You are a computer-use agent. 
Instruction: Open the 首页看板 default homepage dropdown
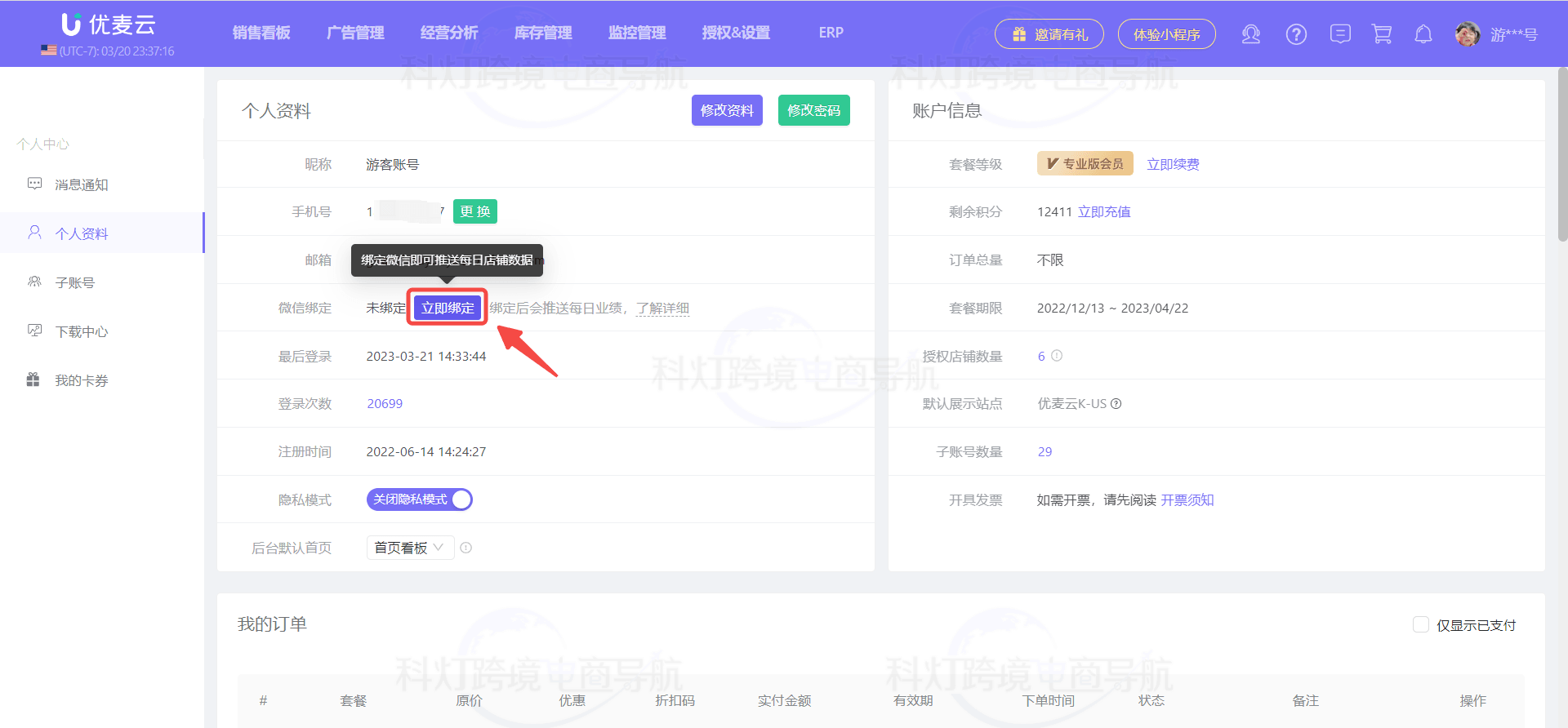[410, 548]
